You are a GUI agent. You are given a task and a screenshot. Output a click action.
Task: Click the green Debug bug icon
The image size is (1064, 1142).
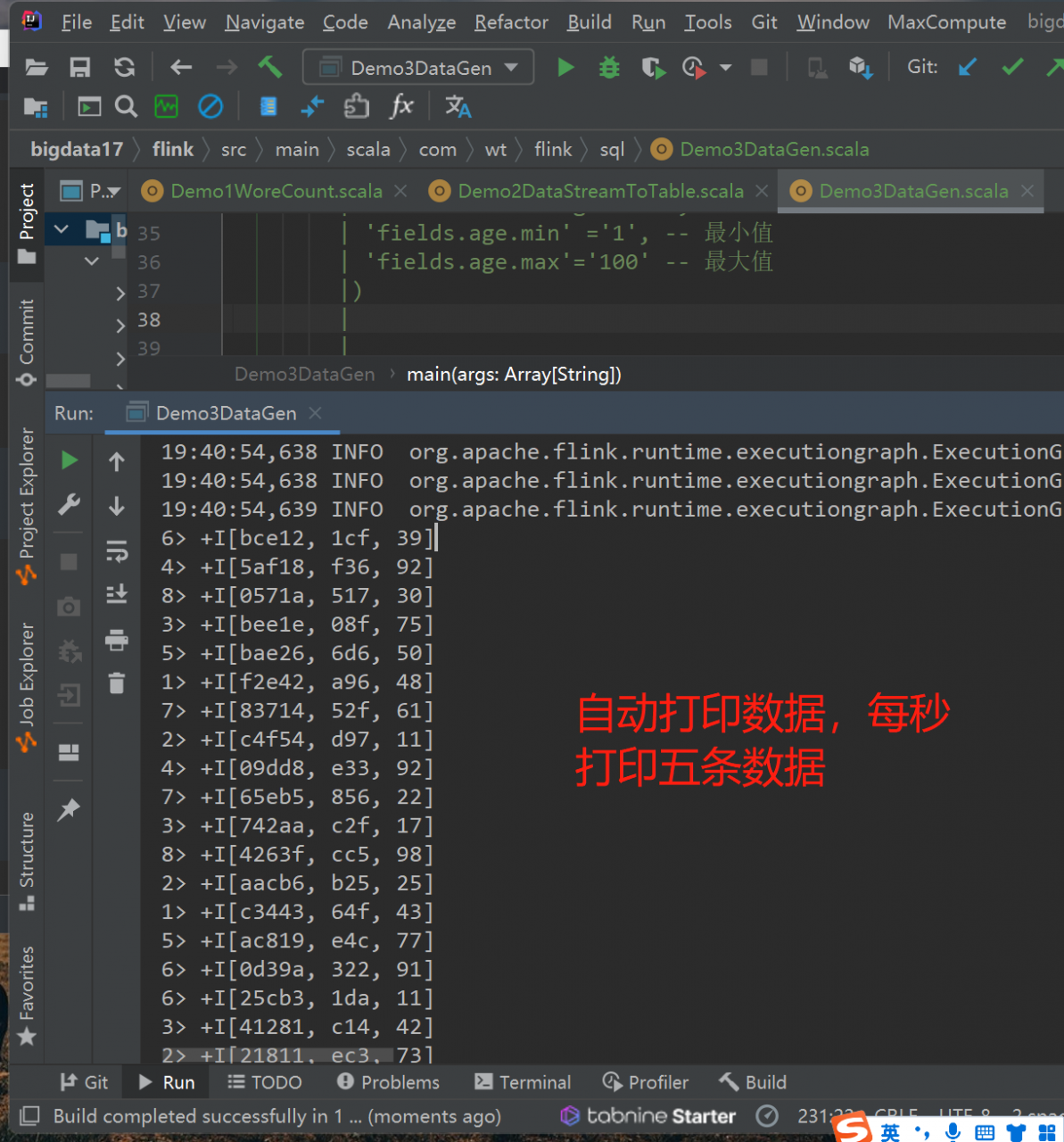pyautogui.click(x=609, y=68)
